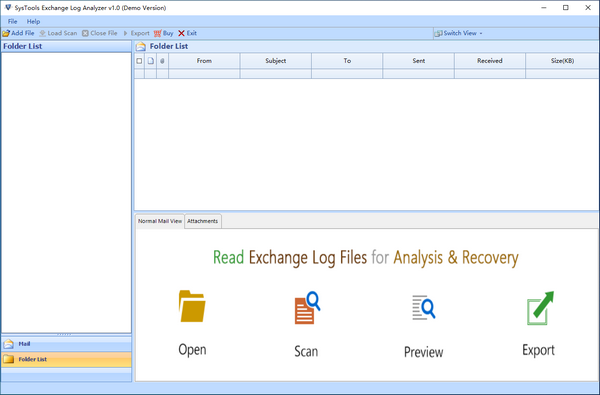Sort by the Sent column

pos(419,61)
